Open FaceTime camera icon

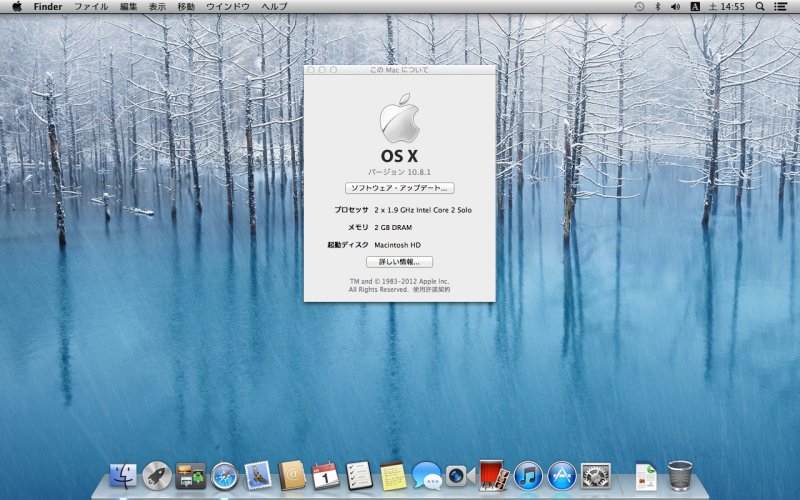(x=461, y=476)
